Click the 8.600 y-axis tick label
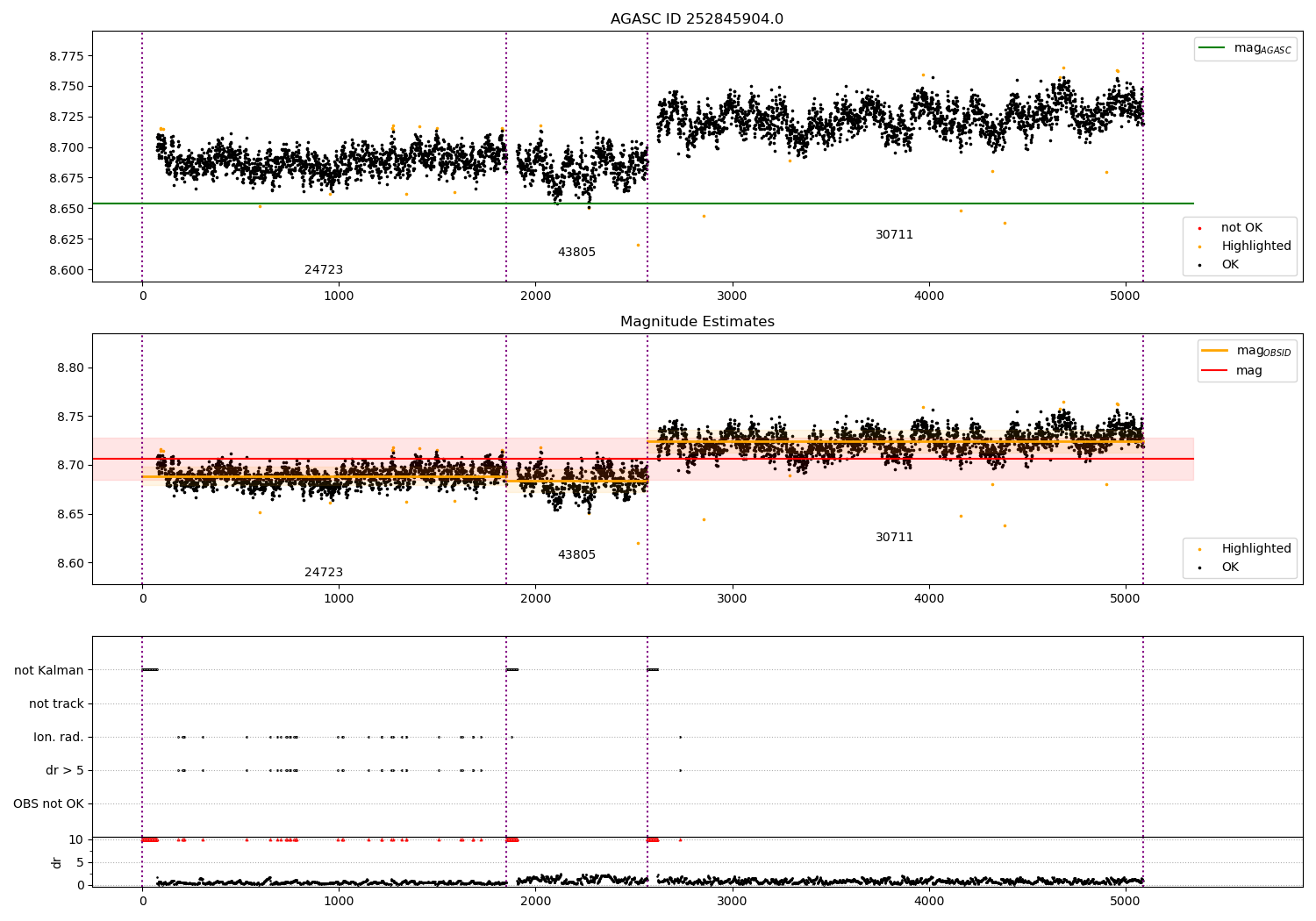The image size is (1316, 921). click(67, 270)
